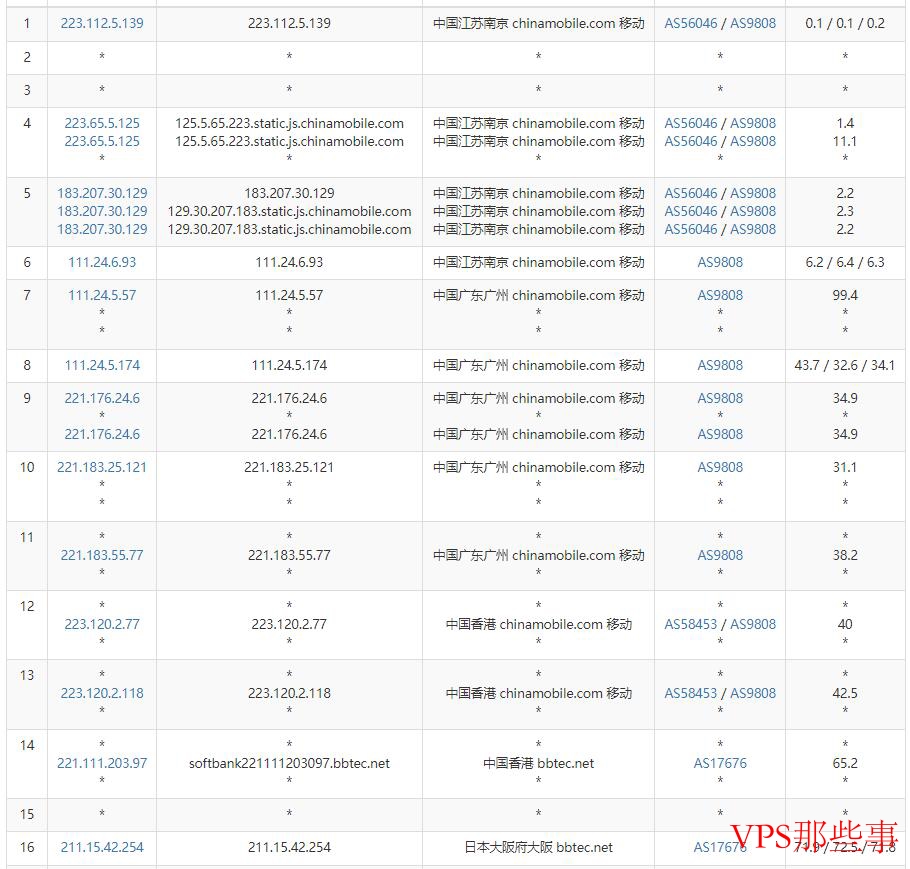
Task: Open the AS9808 link for hop 11
Action: tap(720, 555)
